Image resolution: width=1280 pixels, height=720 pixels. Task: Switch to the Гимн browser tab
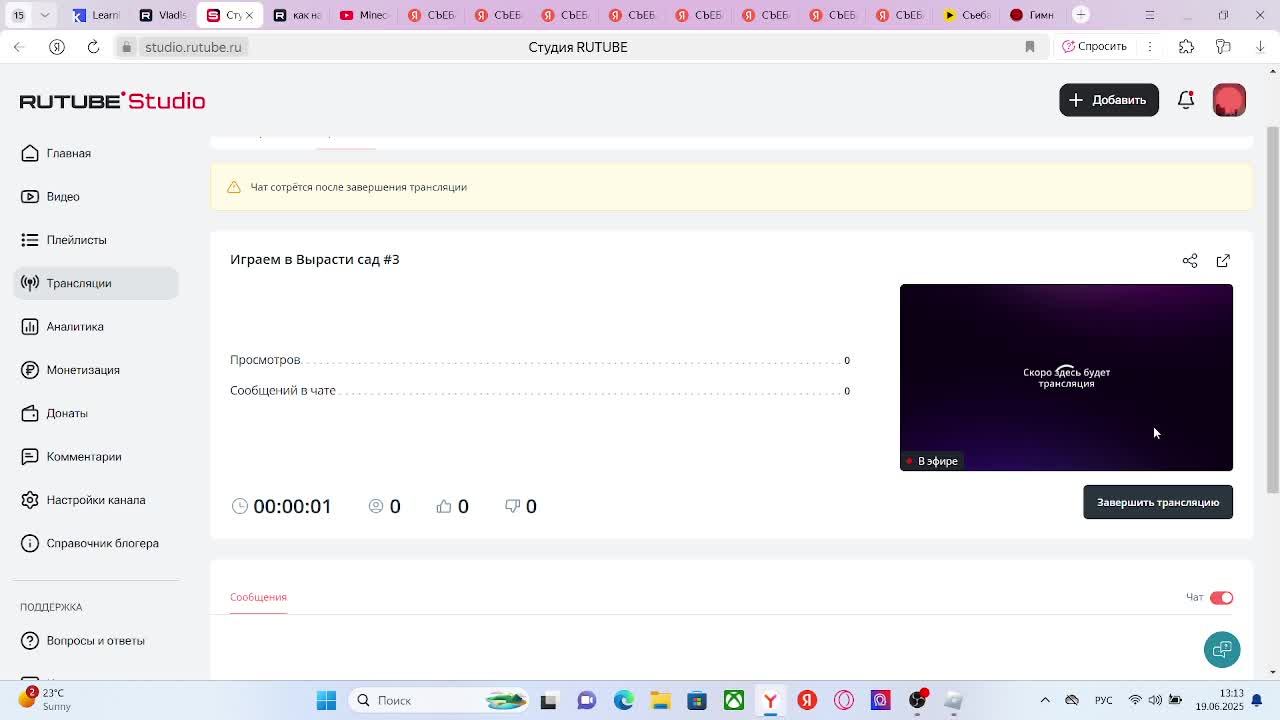tap(1032, 15)
